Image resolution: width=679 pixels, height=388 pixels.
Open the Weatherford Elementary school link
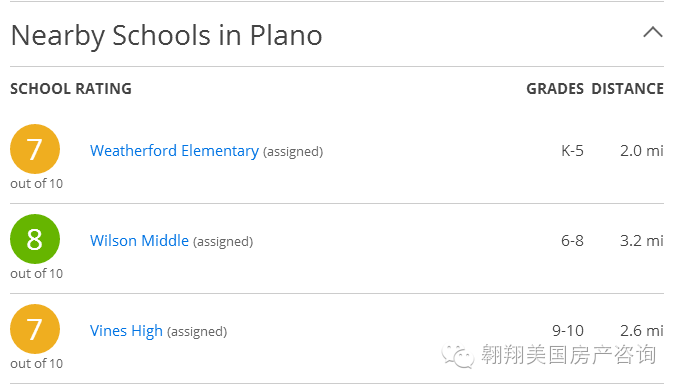(x=174, y=151)
